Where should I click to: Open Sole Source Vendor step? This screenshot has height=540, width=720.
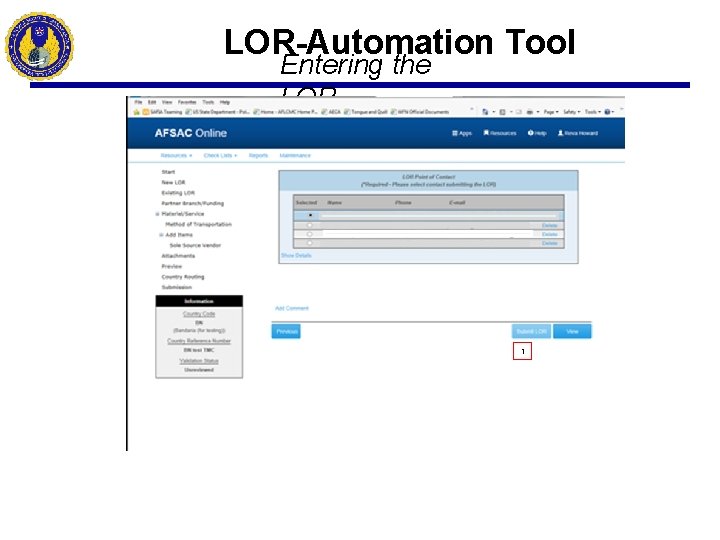(195, 245)
